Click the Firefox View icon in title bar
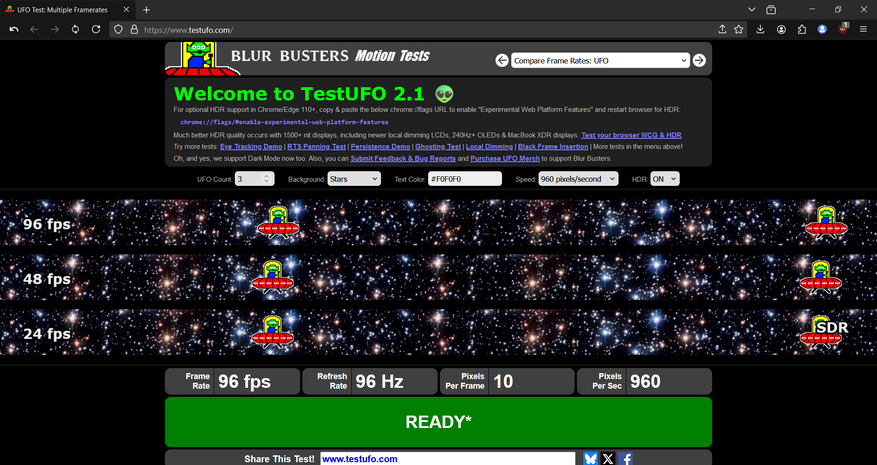The width and height of the screenshot is (877, 465). [771, 10]
